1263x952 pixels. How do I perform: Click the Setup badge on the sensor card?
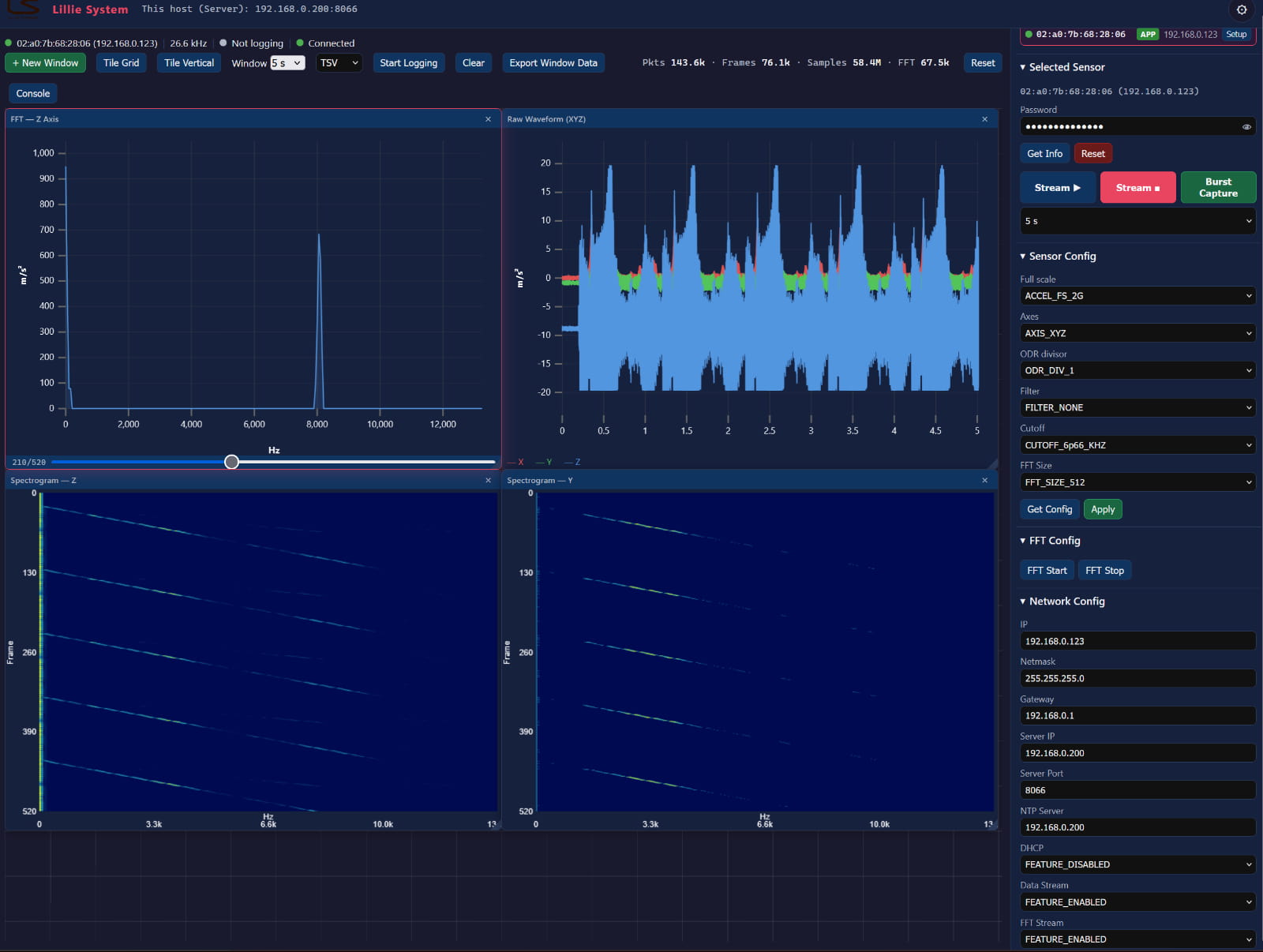pos(1235,35)
